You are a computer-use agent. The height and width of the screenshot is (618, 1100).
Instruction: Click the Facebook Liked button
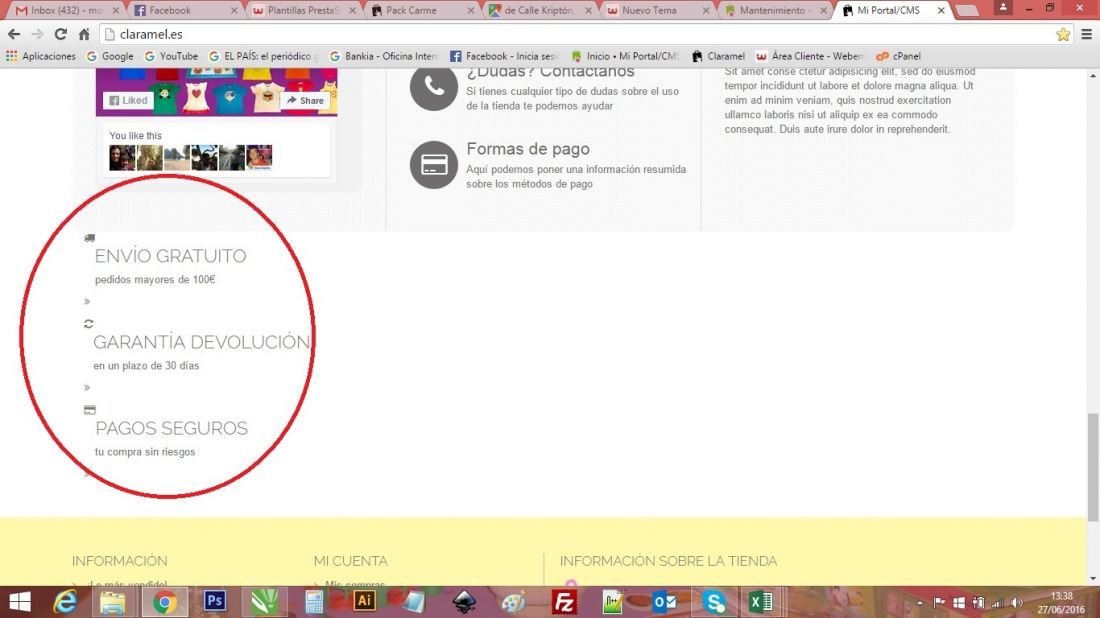tap(128, 100)
